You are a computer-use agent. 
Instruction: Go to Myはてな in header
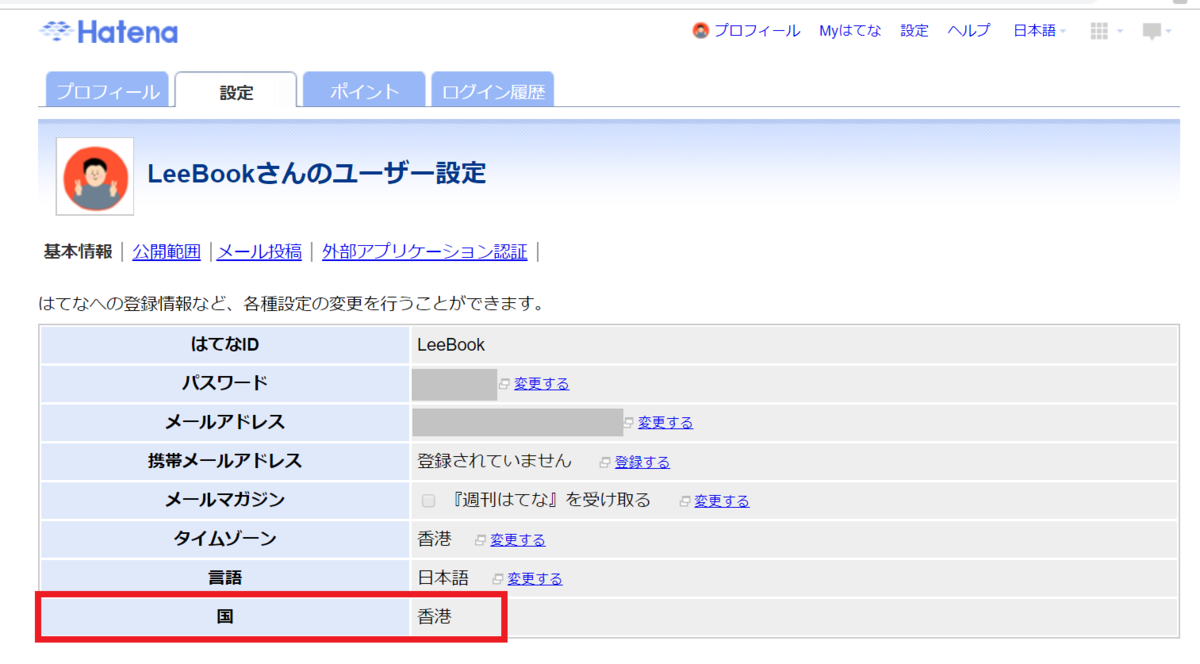tap(850, 31)
